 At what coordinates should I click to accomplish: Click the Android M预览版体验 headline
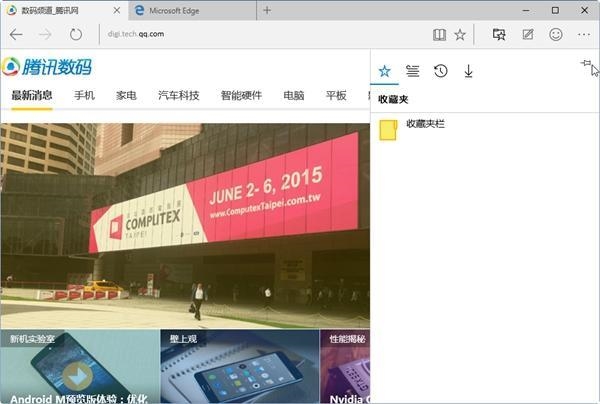pyautogui.click(x=79, y=399)
